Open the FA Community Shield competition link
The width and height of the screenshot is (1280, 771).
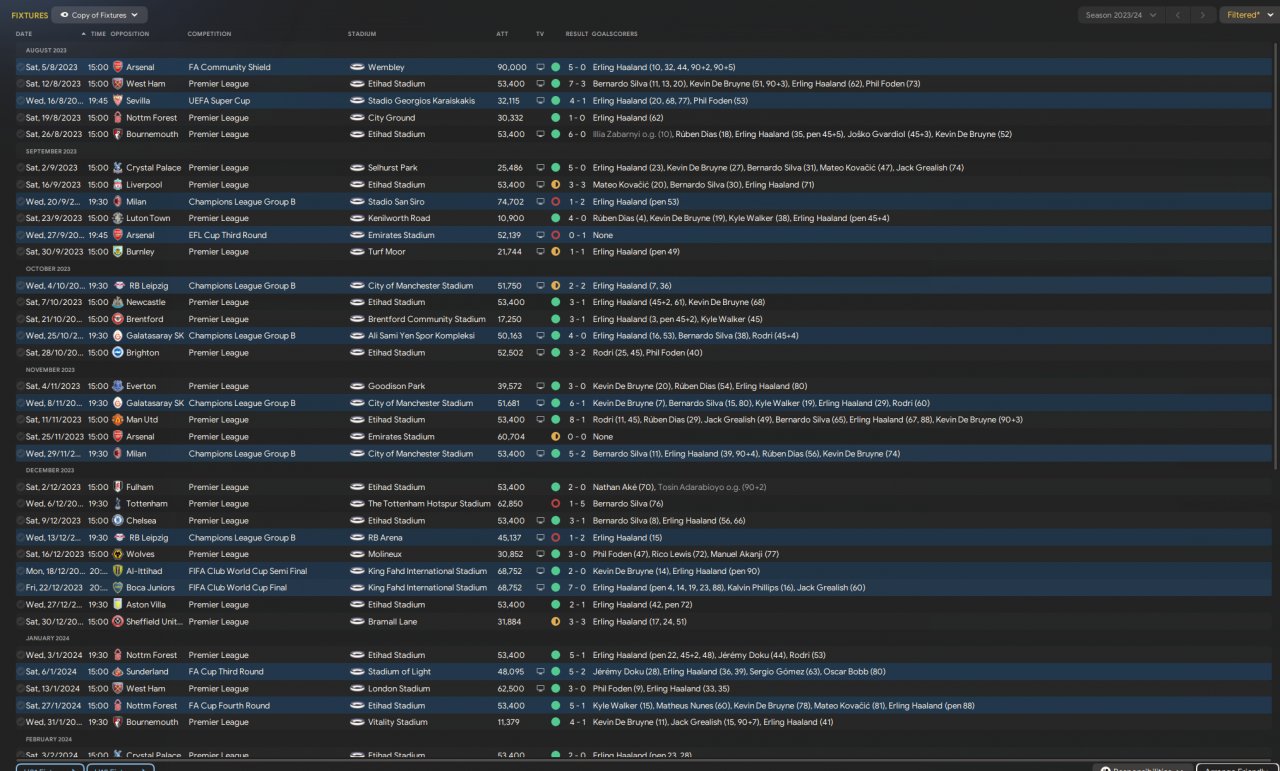[x=229, y=67]
